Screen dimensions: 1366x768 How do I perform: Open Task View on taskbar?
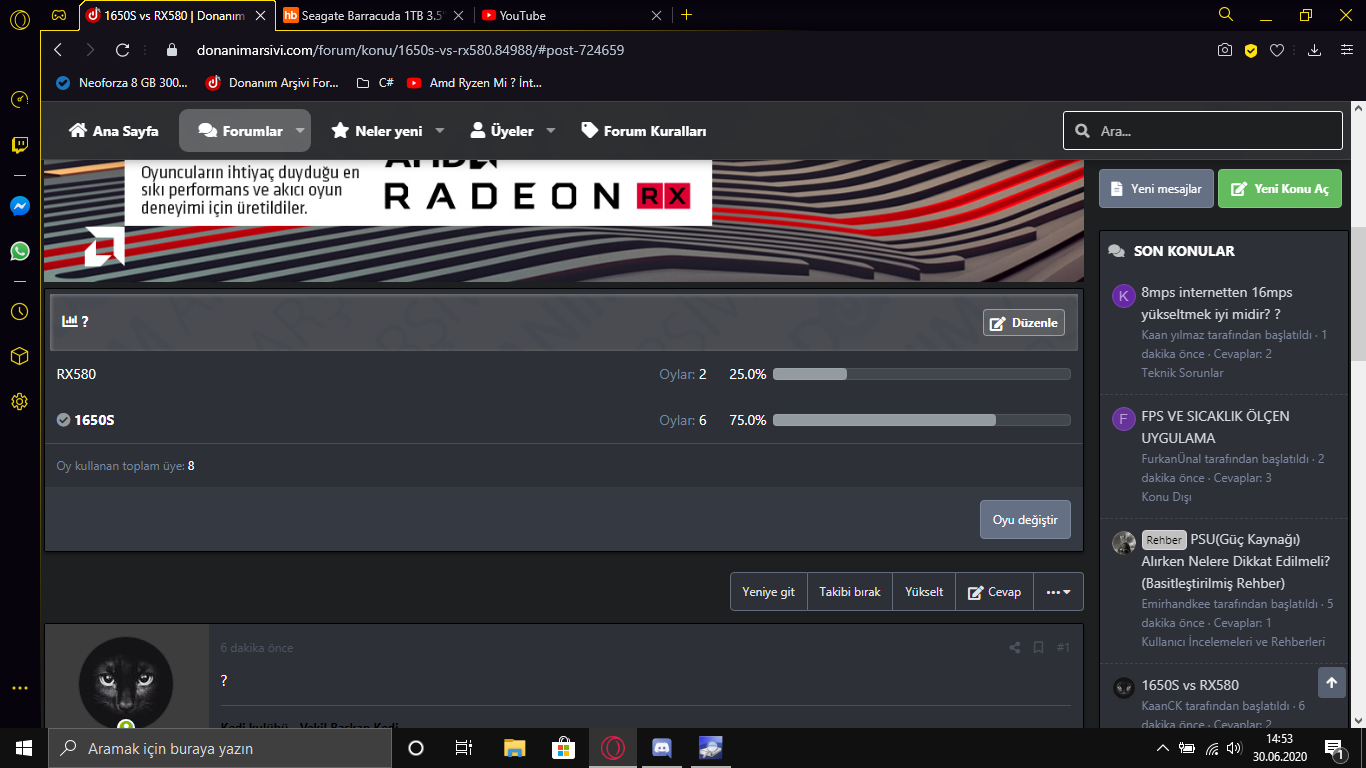pyautogui.click(x=464, y=747)
